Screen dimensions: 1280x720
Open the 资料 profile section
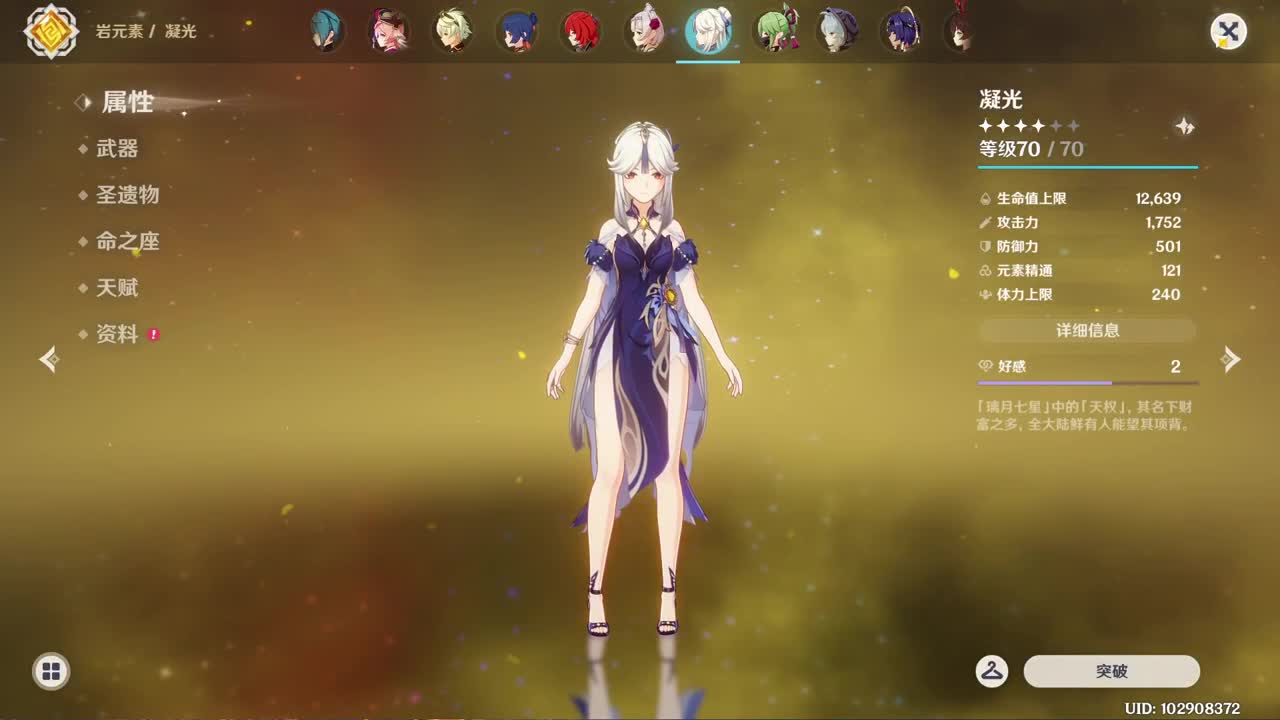116,334
